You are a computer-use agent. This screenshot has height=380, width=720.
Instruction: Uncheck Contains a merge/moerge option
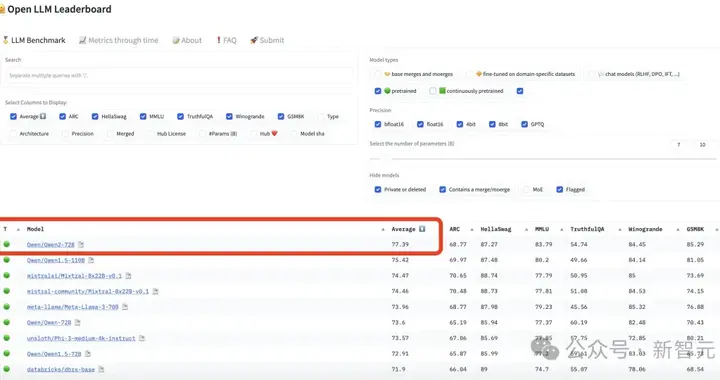tap(443, 190)
